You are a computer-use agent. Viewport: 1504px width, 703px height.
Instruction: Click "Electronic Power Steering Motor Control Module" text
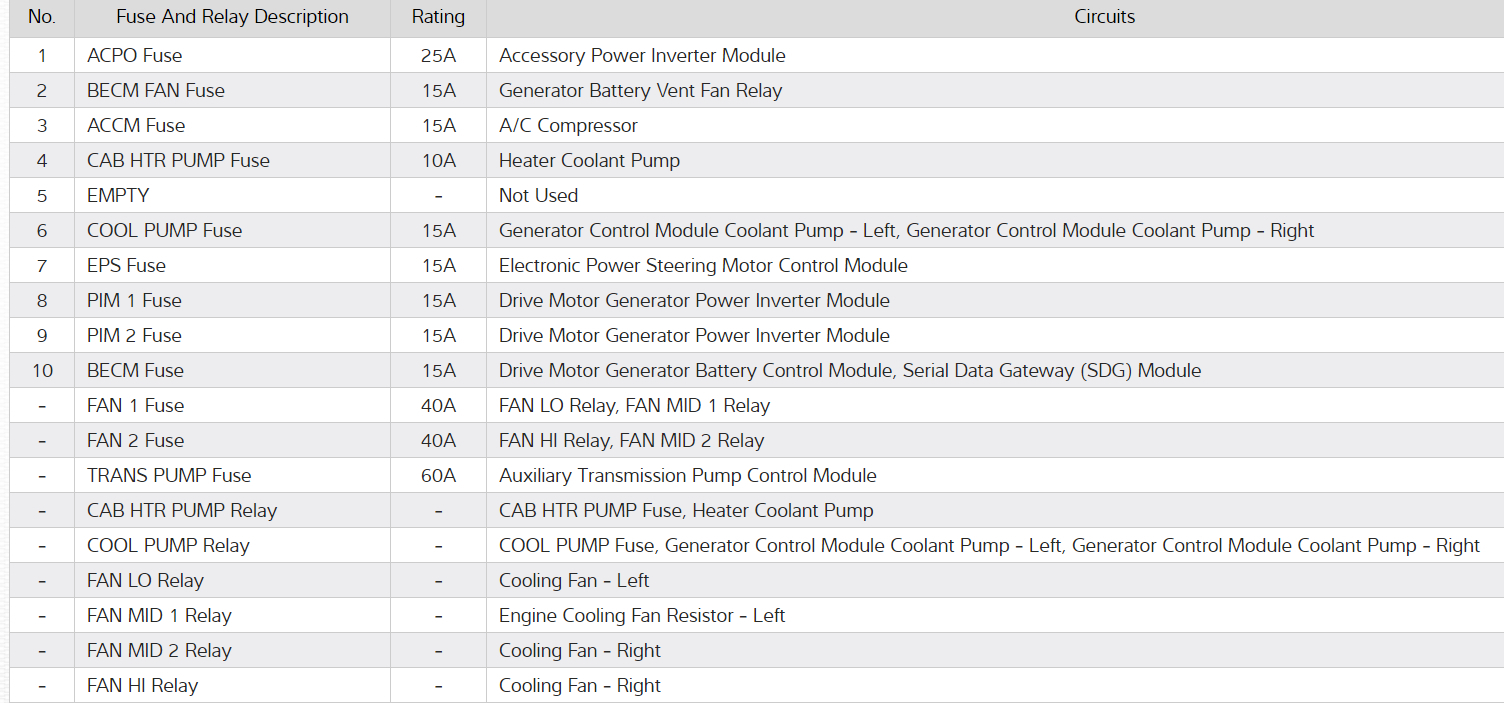point(703,265)
